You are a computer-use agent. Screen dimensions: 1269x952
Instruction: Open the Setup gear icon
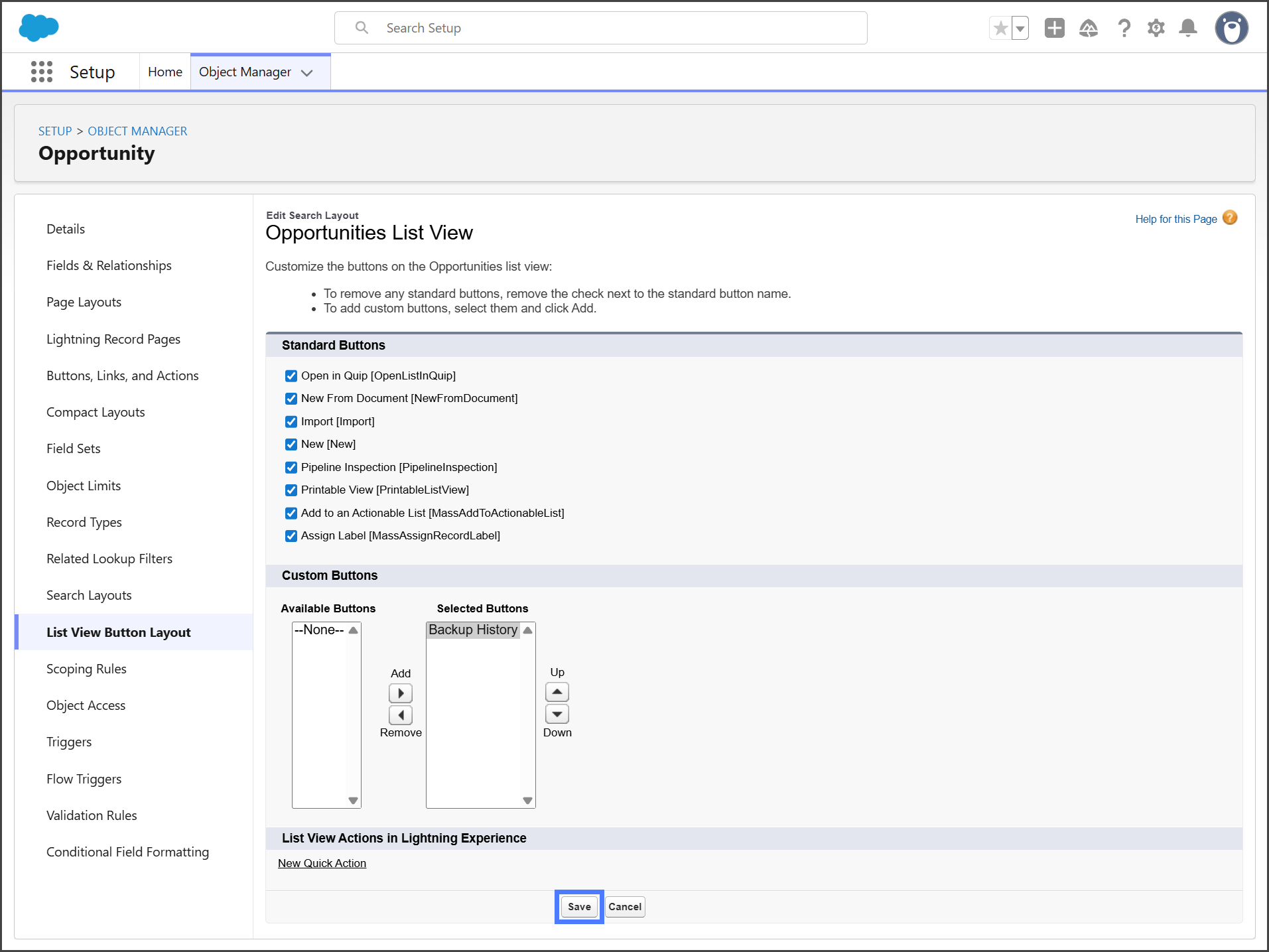1156,28
